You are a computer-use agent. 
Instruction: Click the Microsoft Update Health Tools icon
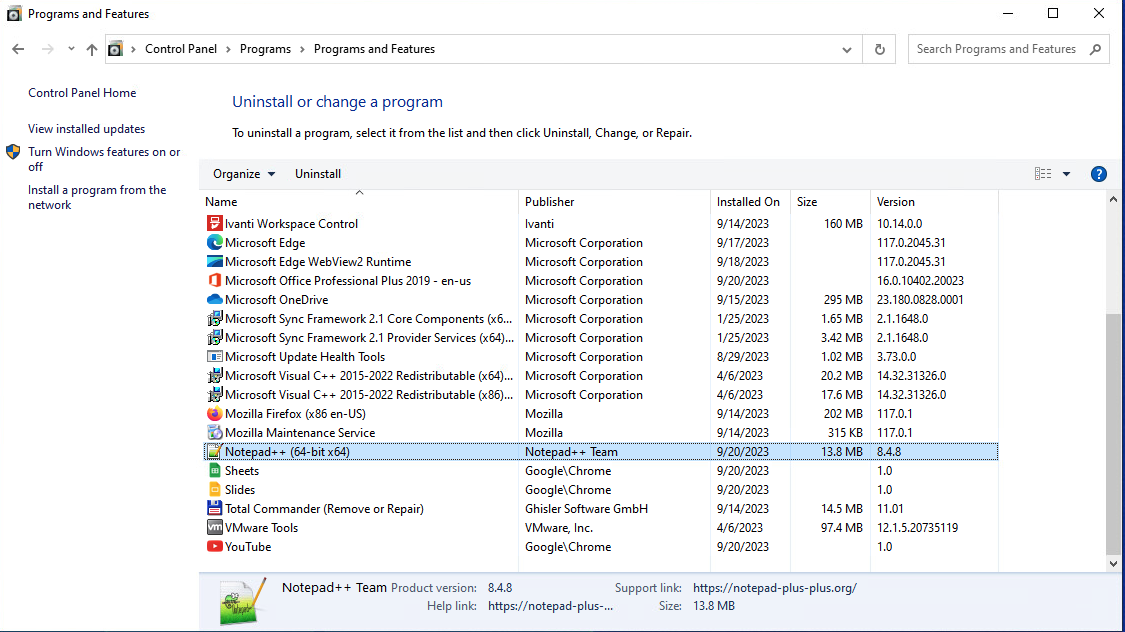[x=214, y=357]
